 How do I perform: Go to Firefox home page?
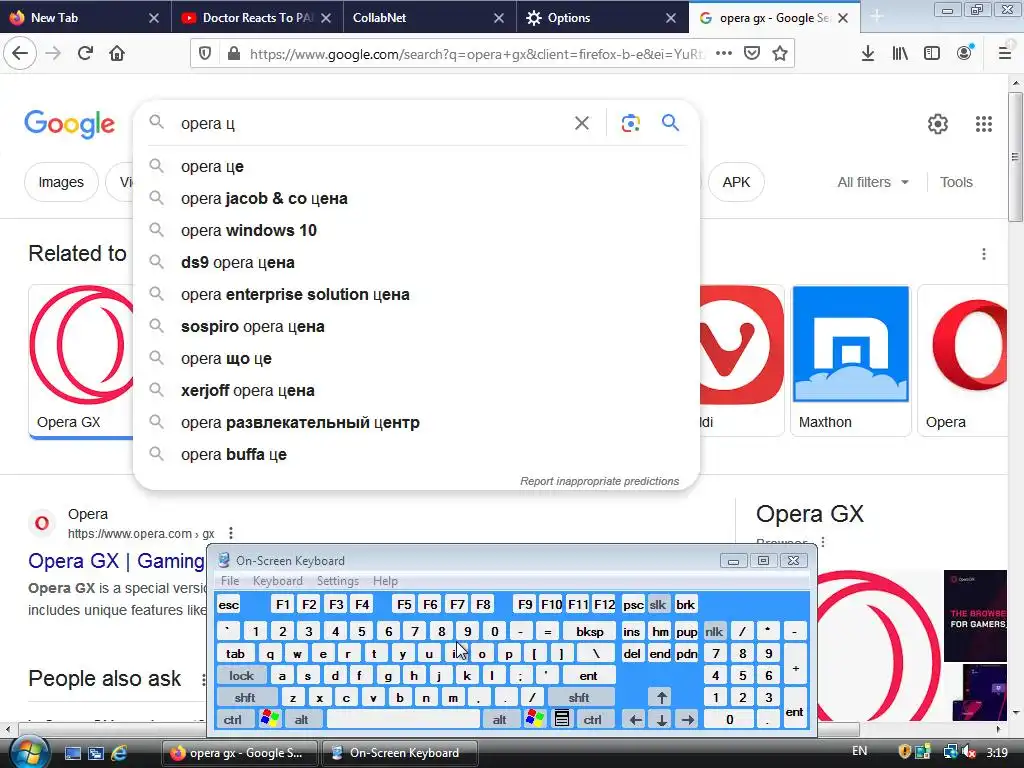point(117,54)
